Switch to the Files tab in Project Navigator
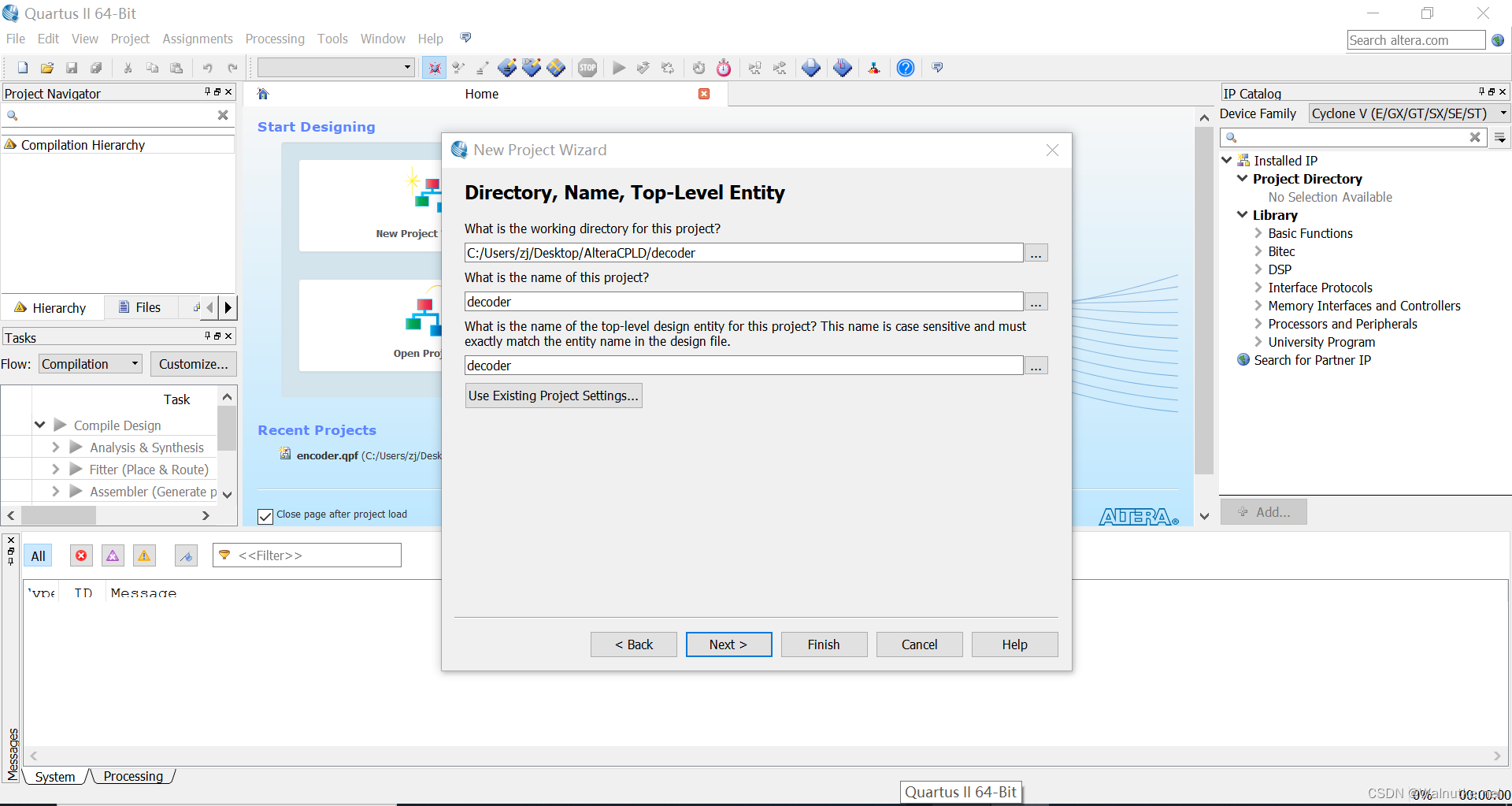 click(x=139, y=307)
